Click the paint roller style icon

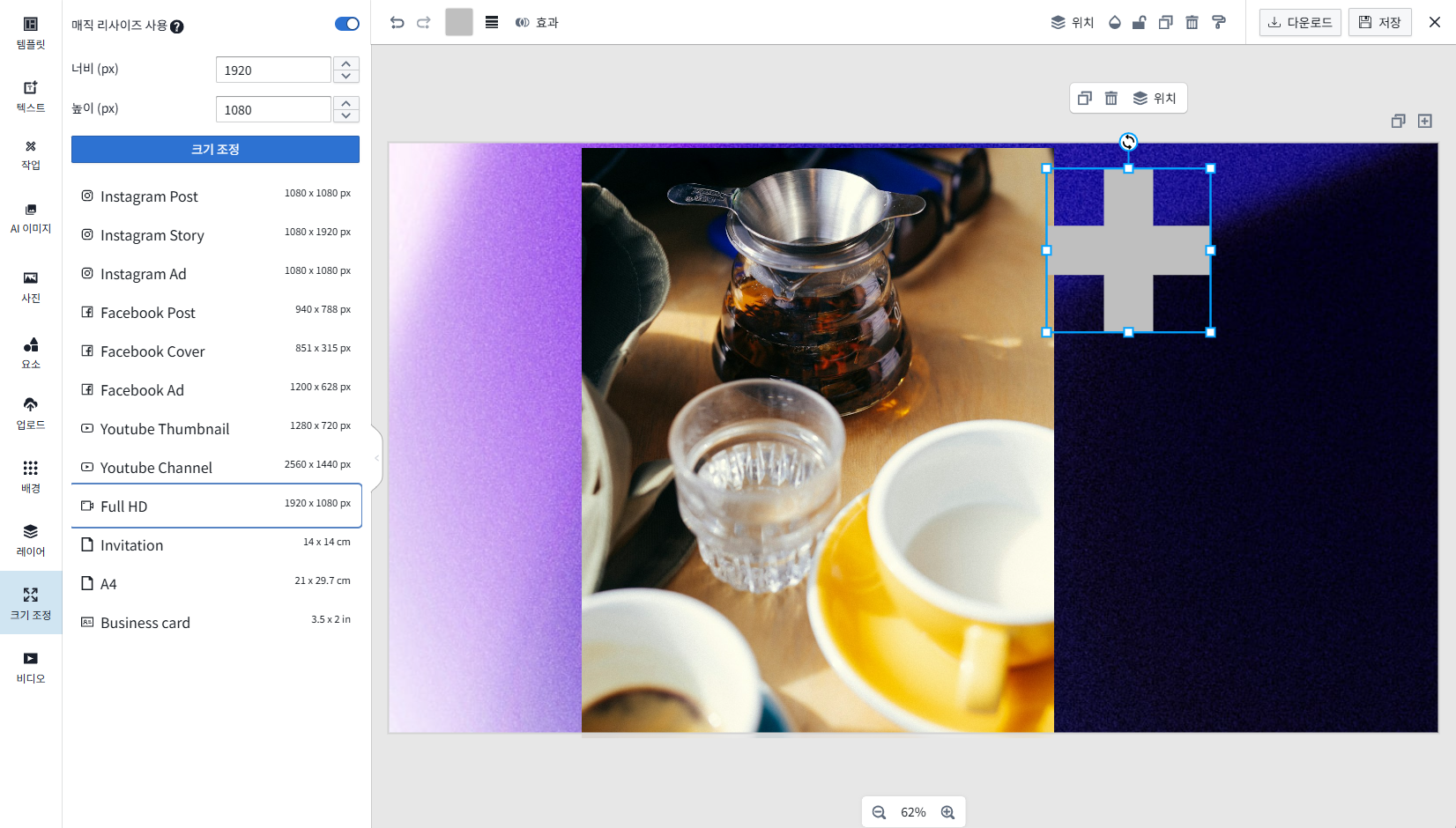click(x=1218, y=23)
